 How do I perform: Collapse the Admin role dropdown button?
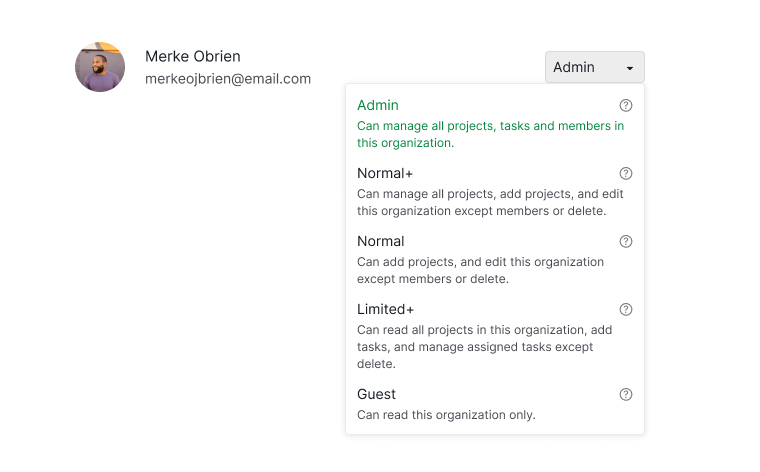pos(595,67)
